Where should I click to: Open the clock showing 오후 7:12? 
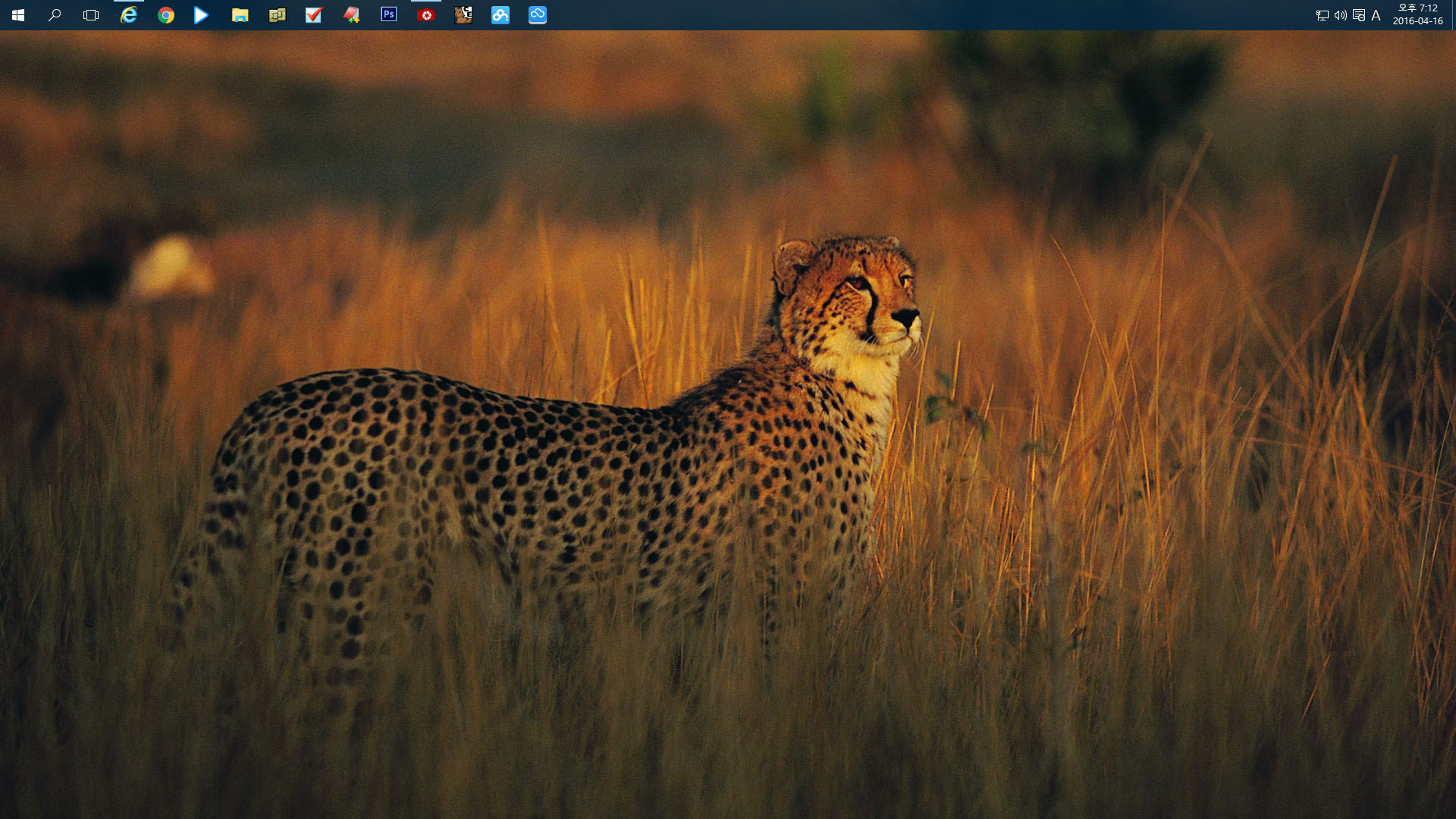click(1417, 15)
